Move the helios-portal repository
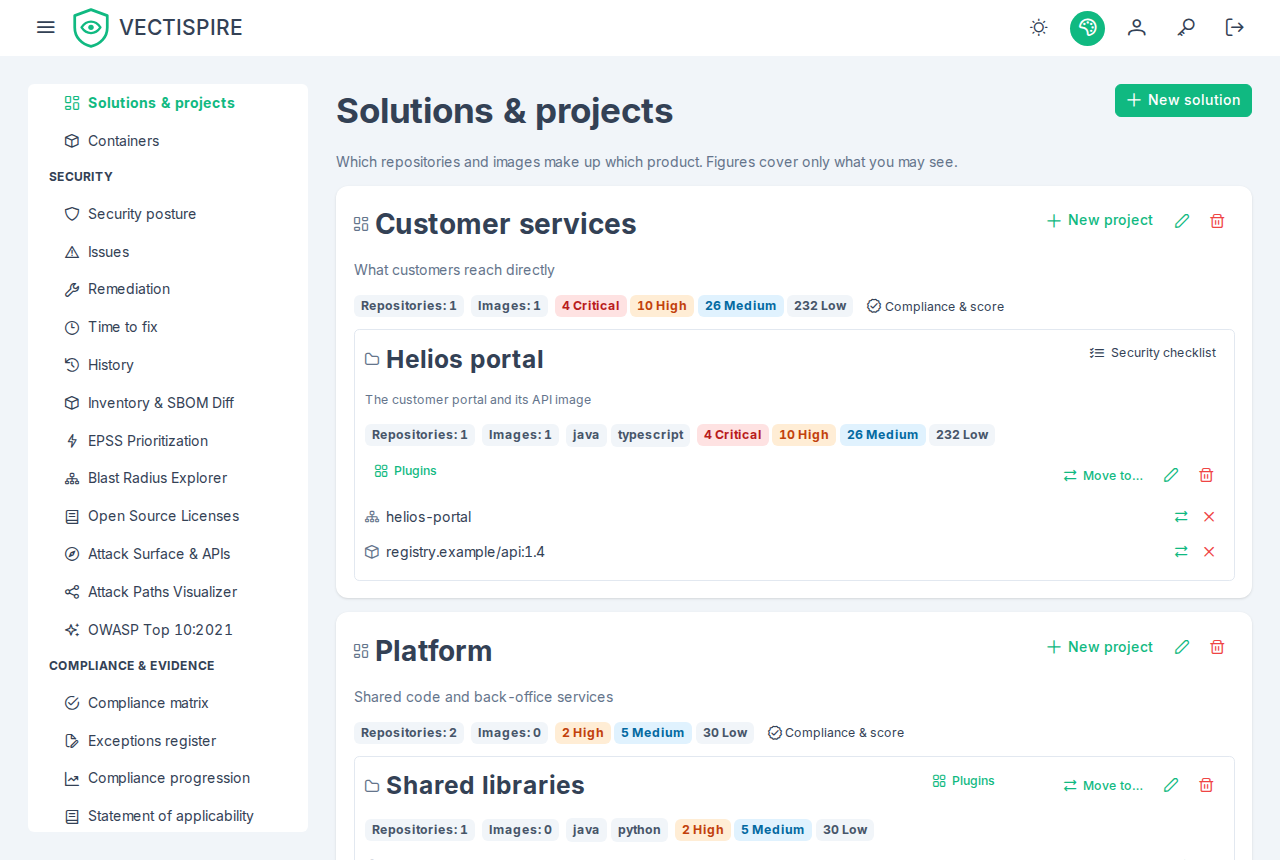 1181,517
